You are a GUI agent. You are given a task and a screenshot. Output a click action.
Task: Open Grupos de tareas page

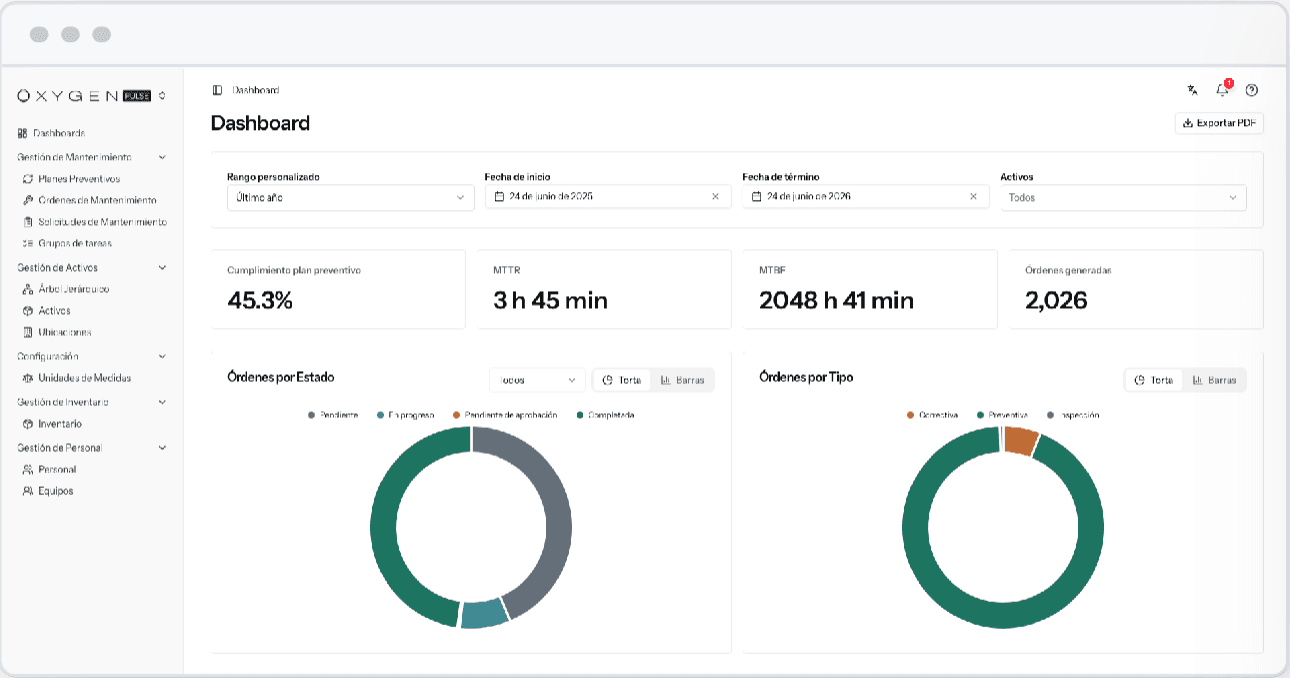[x=75, y=243]
